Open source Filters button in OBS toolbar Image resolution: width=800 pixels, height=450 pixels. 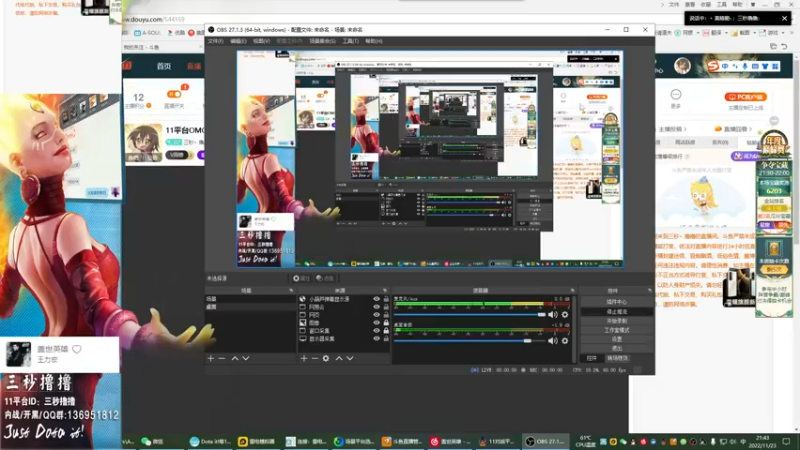pos(324,278)
